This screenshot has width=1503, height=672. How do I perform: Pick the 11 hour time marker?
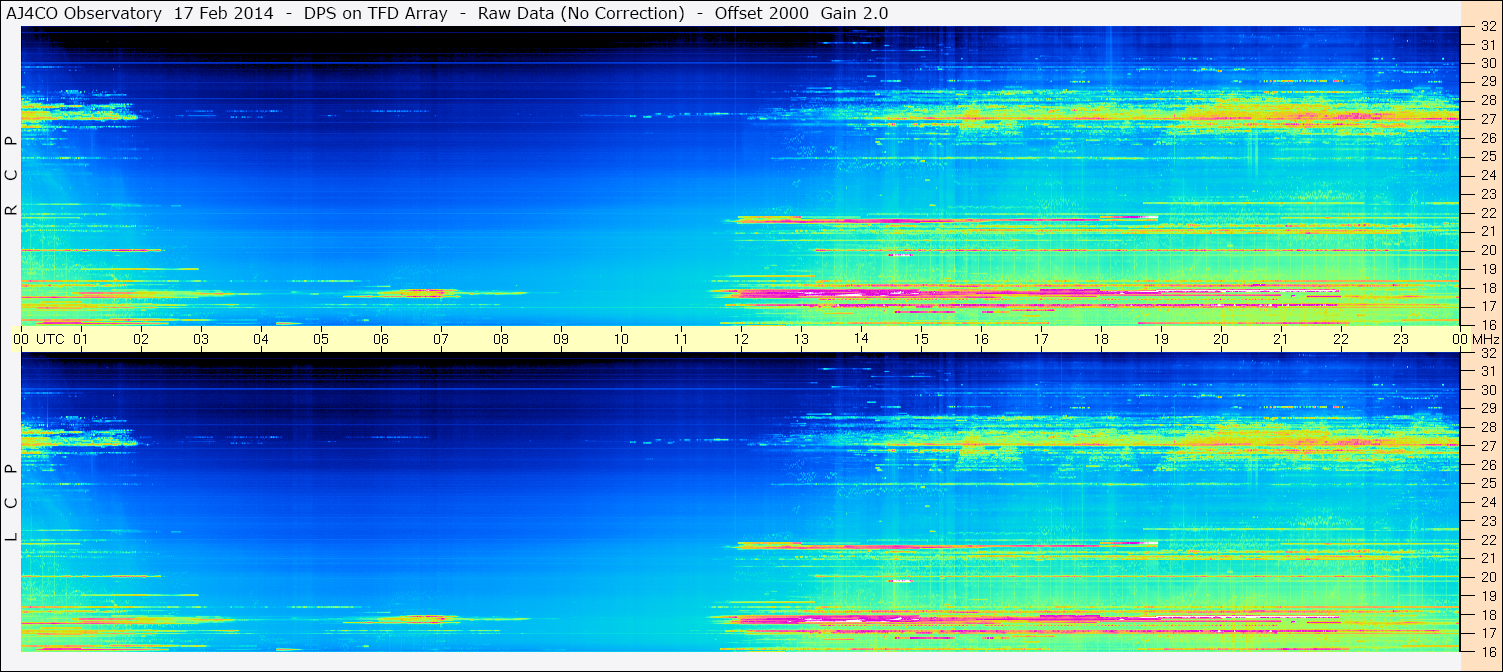[681, 339]
